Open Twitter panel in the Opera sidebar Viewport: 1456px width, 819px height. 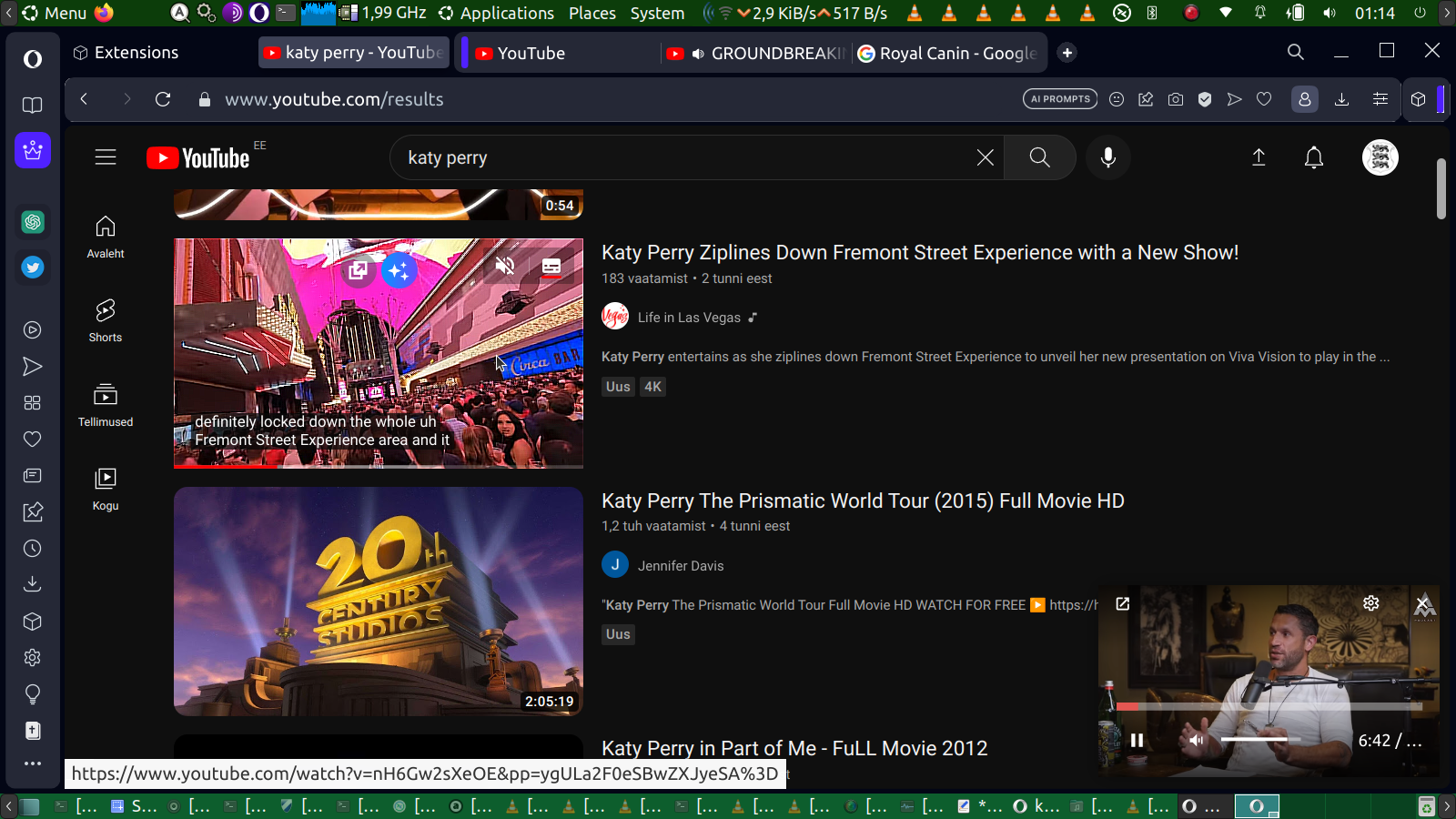[33, 268]
